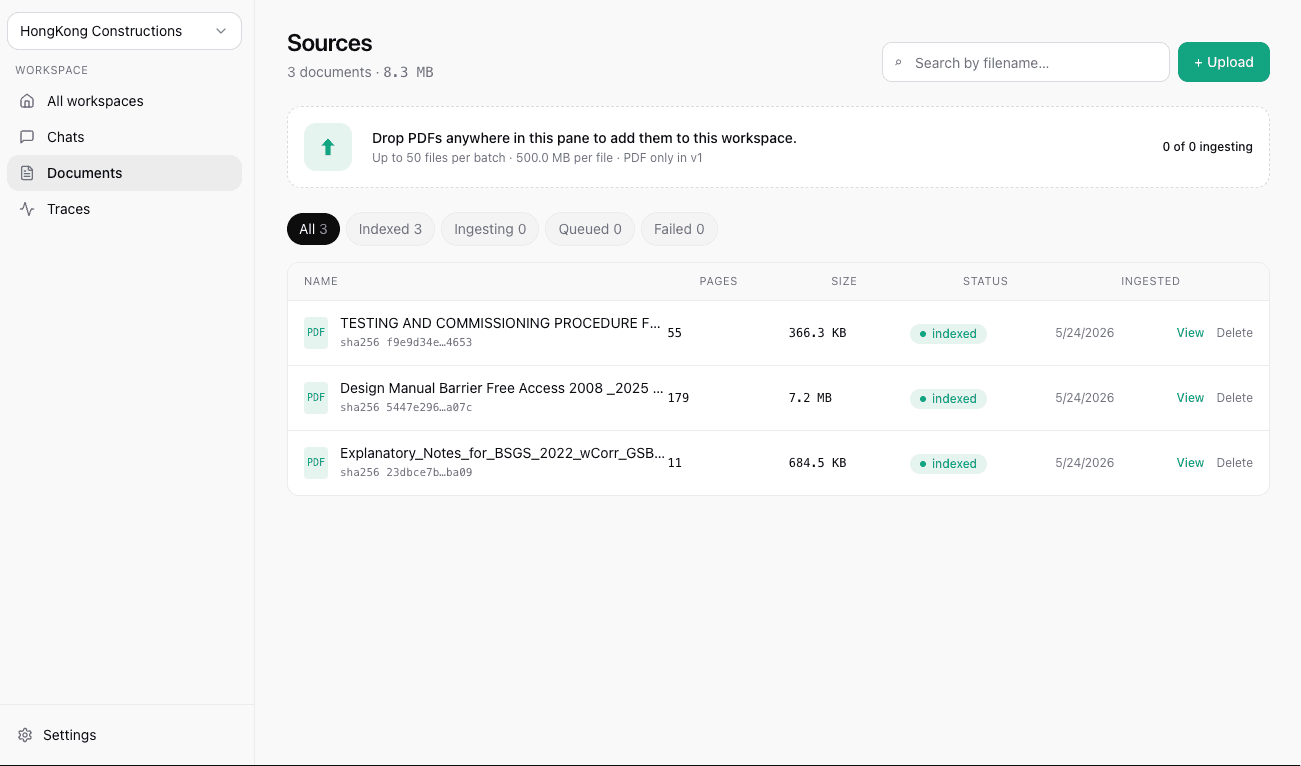Filter documents by Queued 0

tap(590, 229)
